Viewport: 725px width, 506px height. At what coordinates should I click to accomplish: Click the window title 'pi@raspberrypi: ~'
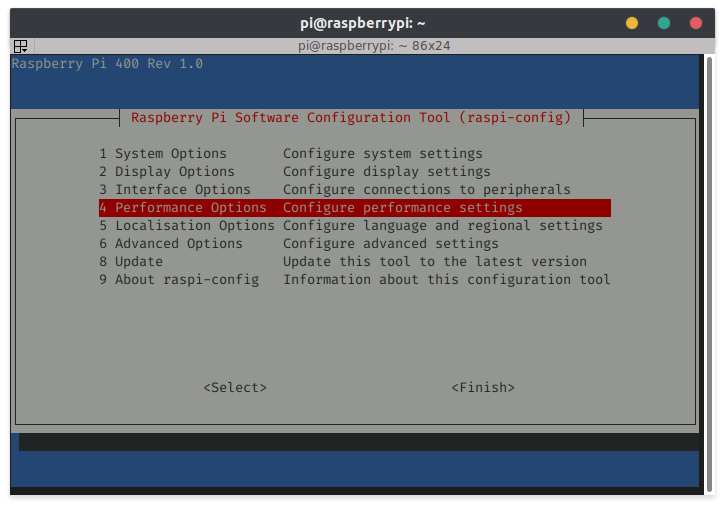[362, 23]
